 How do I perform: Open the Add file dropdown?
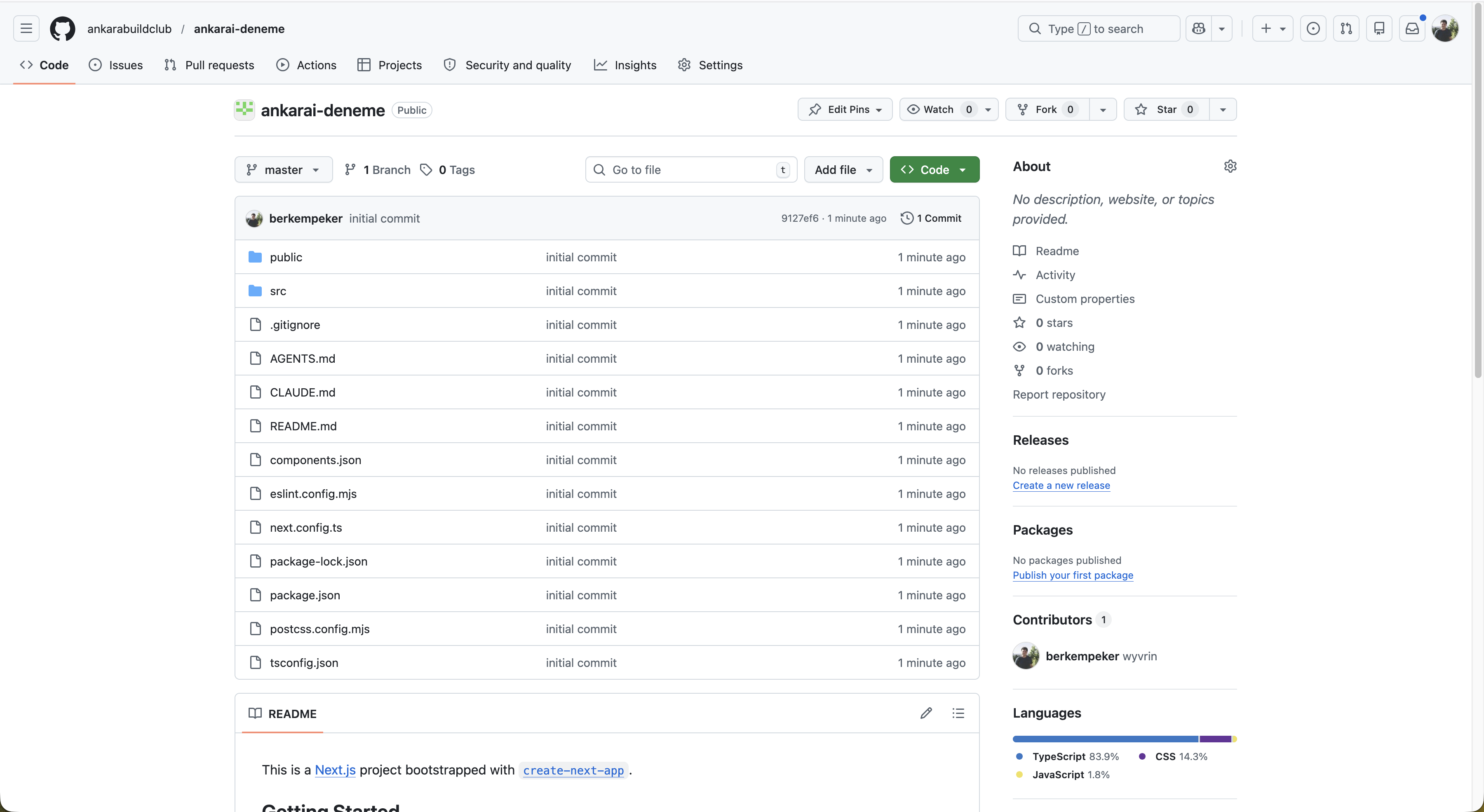click(x=843, y=169)
